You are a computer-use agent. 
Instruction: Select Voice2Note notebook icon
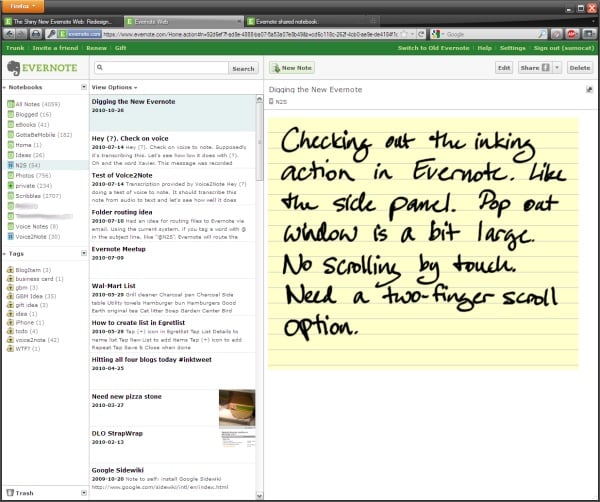point(11,237)
